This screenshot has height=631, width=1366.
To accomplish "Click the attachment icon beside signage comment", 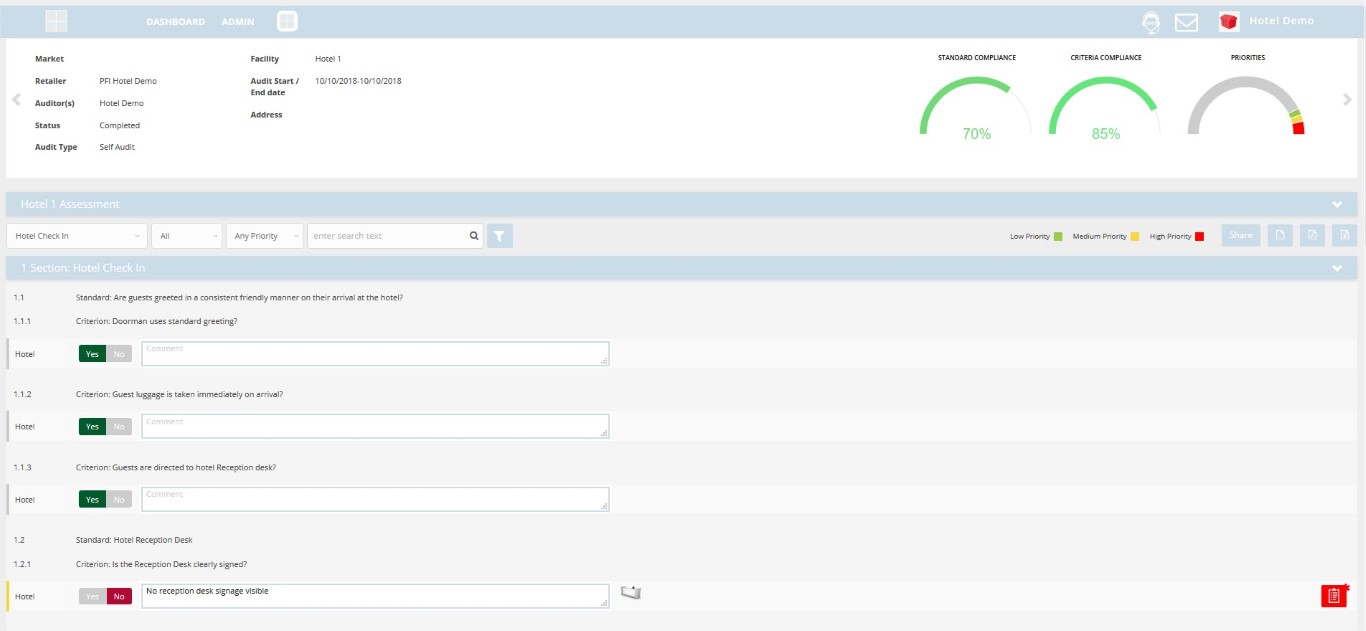I will [x=630, y=593].
